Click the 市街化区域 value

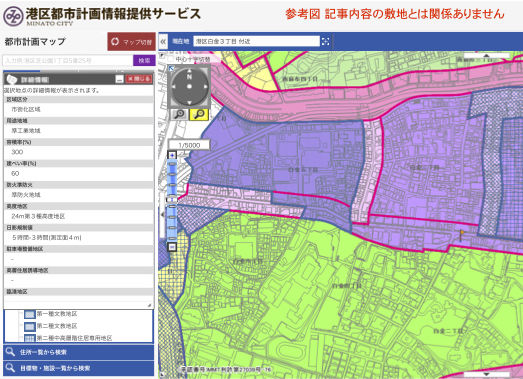tap(26, 109)
